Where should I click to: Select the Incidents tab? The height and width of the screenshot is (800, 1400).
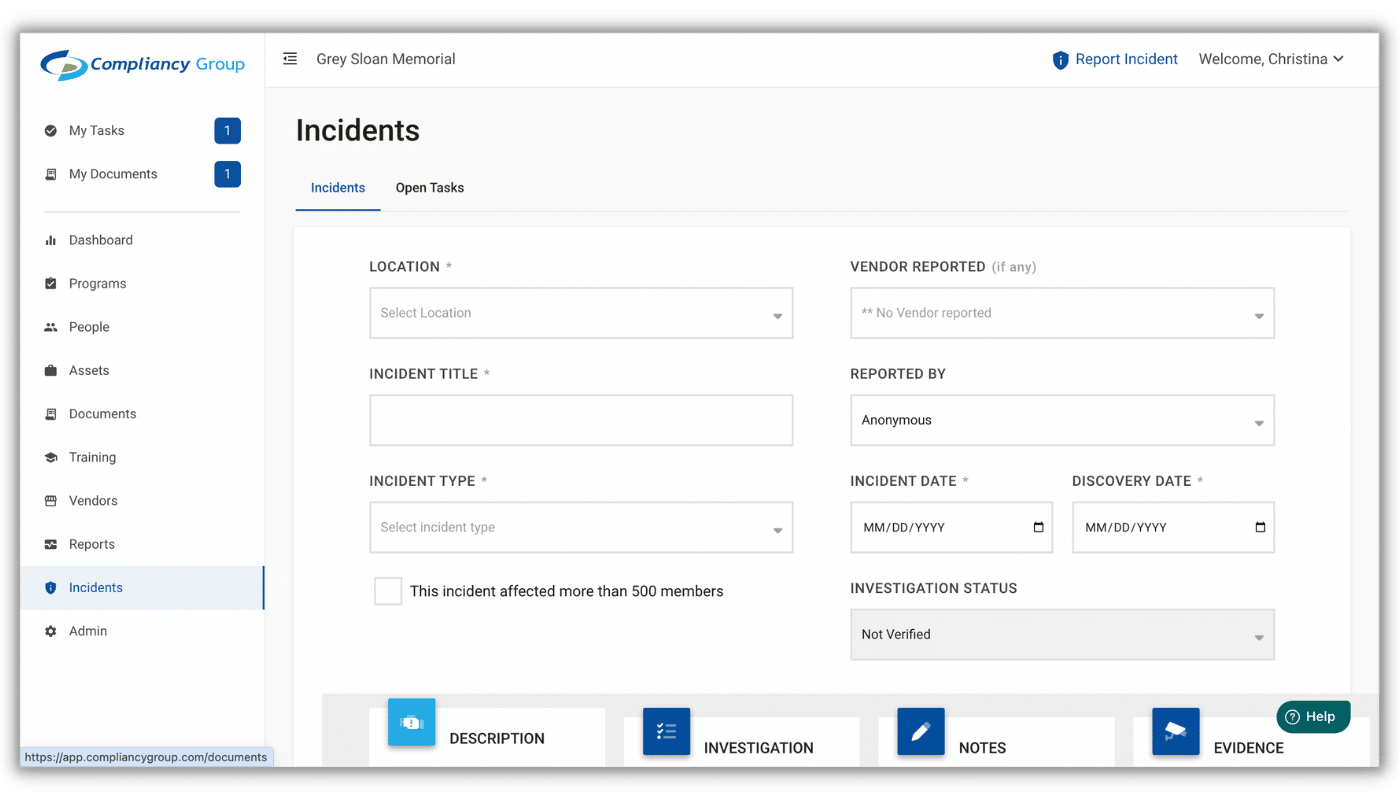pyautogui.click(x=337, y=188)
